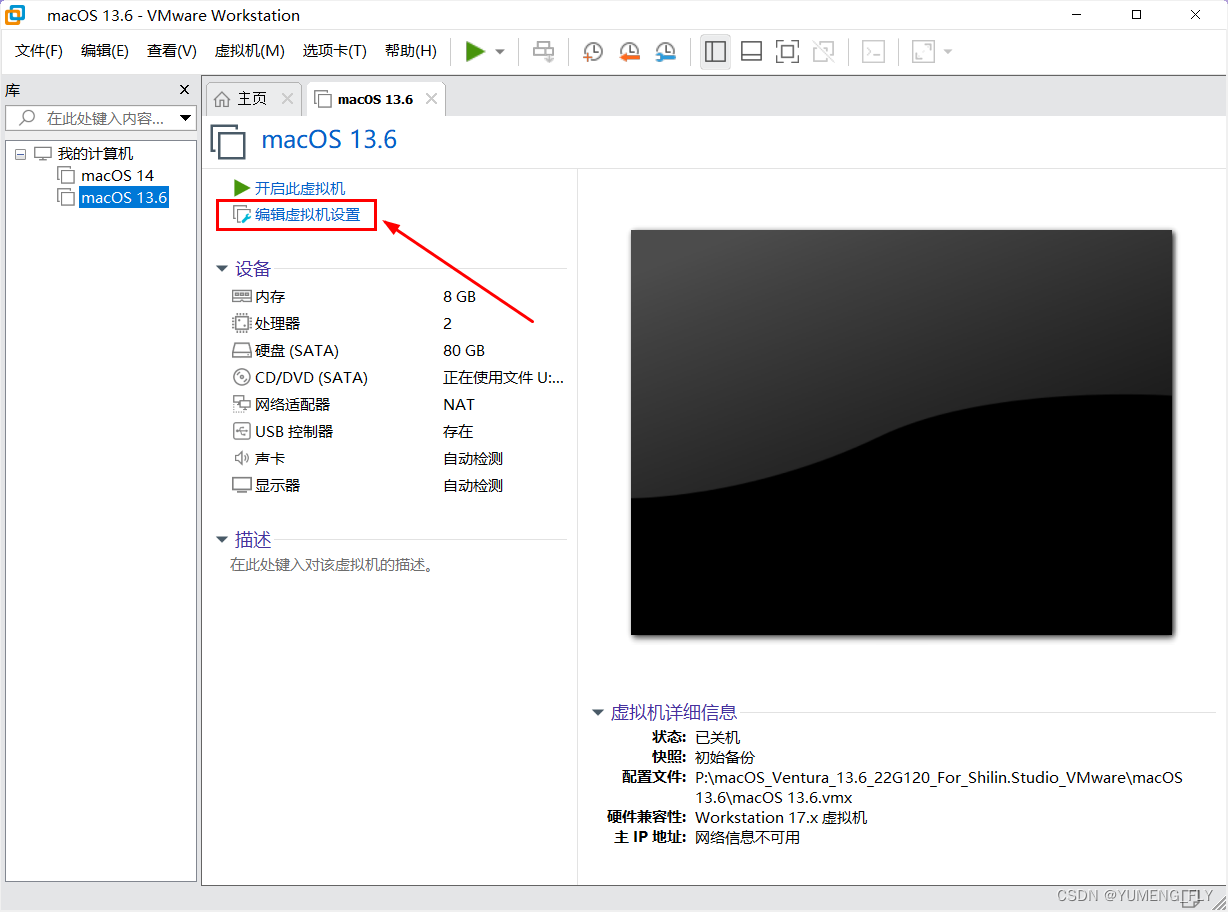The width and height of the screenshot is (1228, 912).
Task: Select macOS 13.6 in the library
Action: coord(124,197)
